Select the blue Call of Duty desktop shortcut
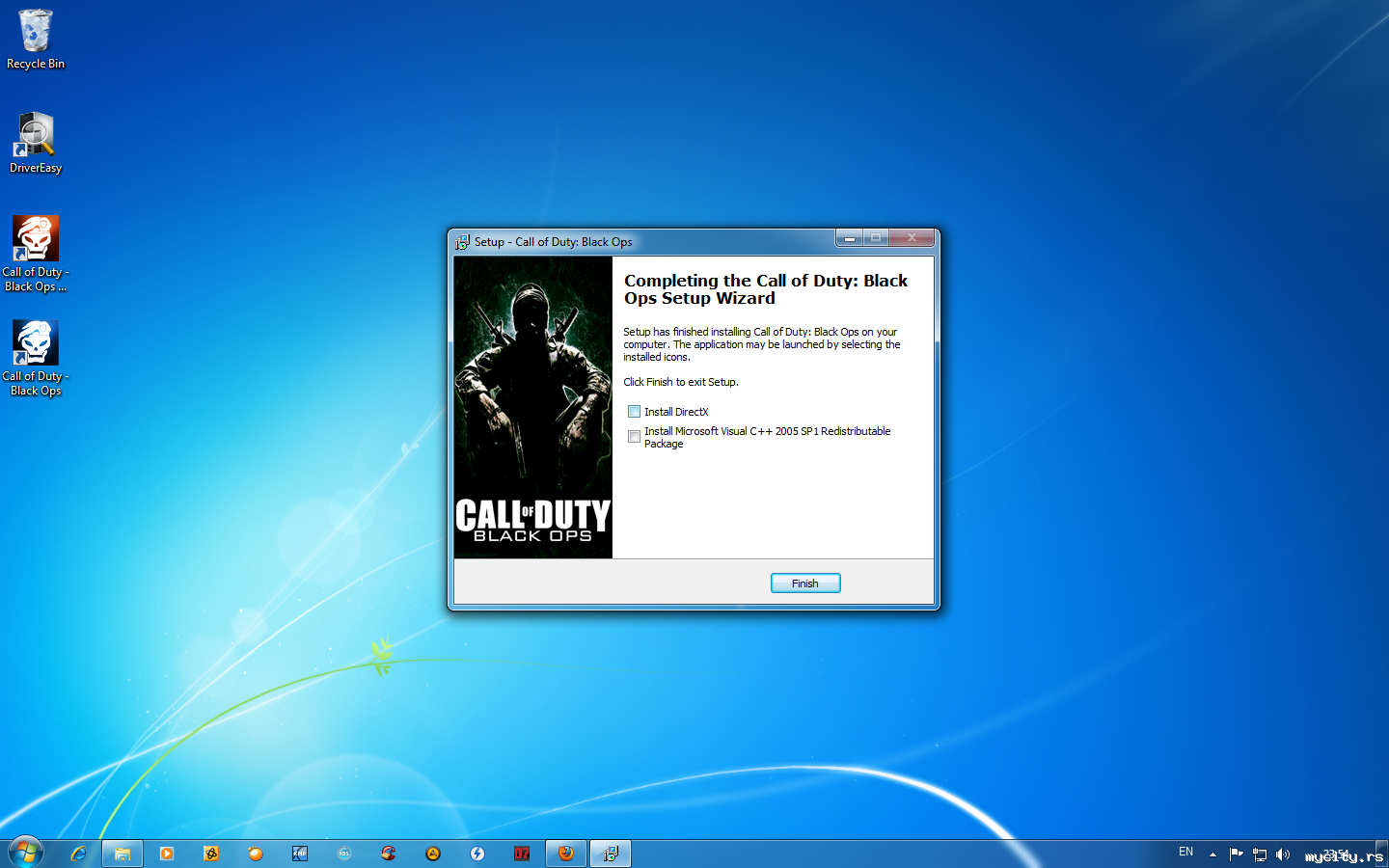Screen dimensions: 1389x868 point(36,358)
